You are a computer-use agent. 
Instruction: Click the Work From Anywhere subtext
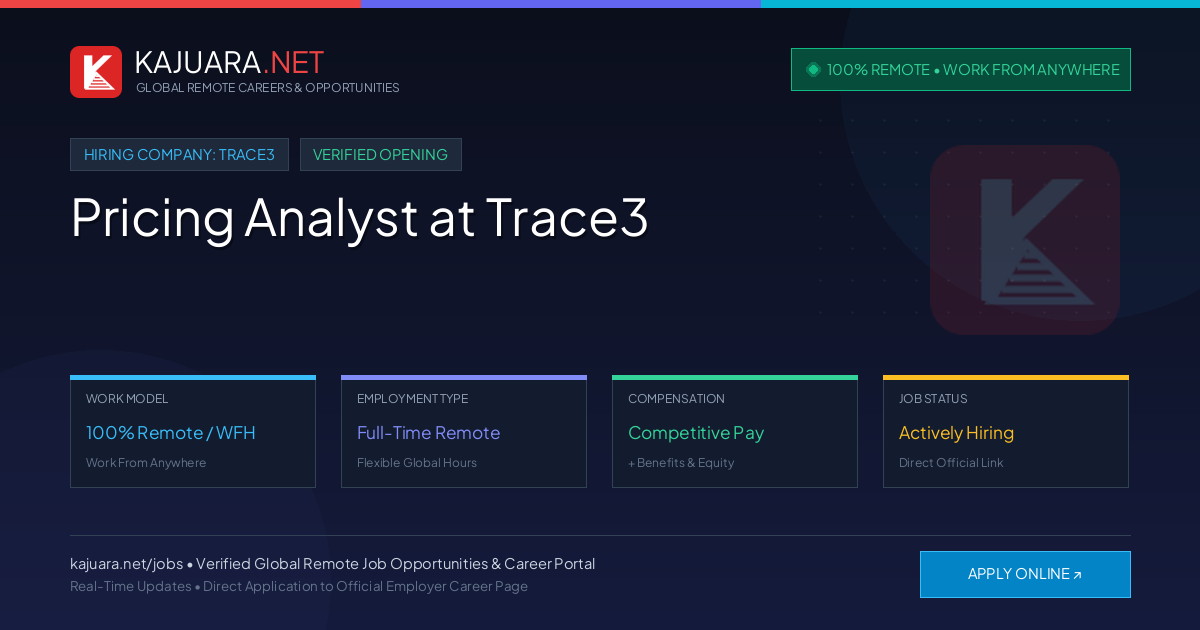pos(146,463)
